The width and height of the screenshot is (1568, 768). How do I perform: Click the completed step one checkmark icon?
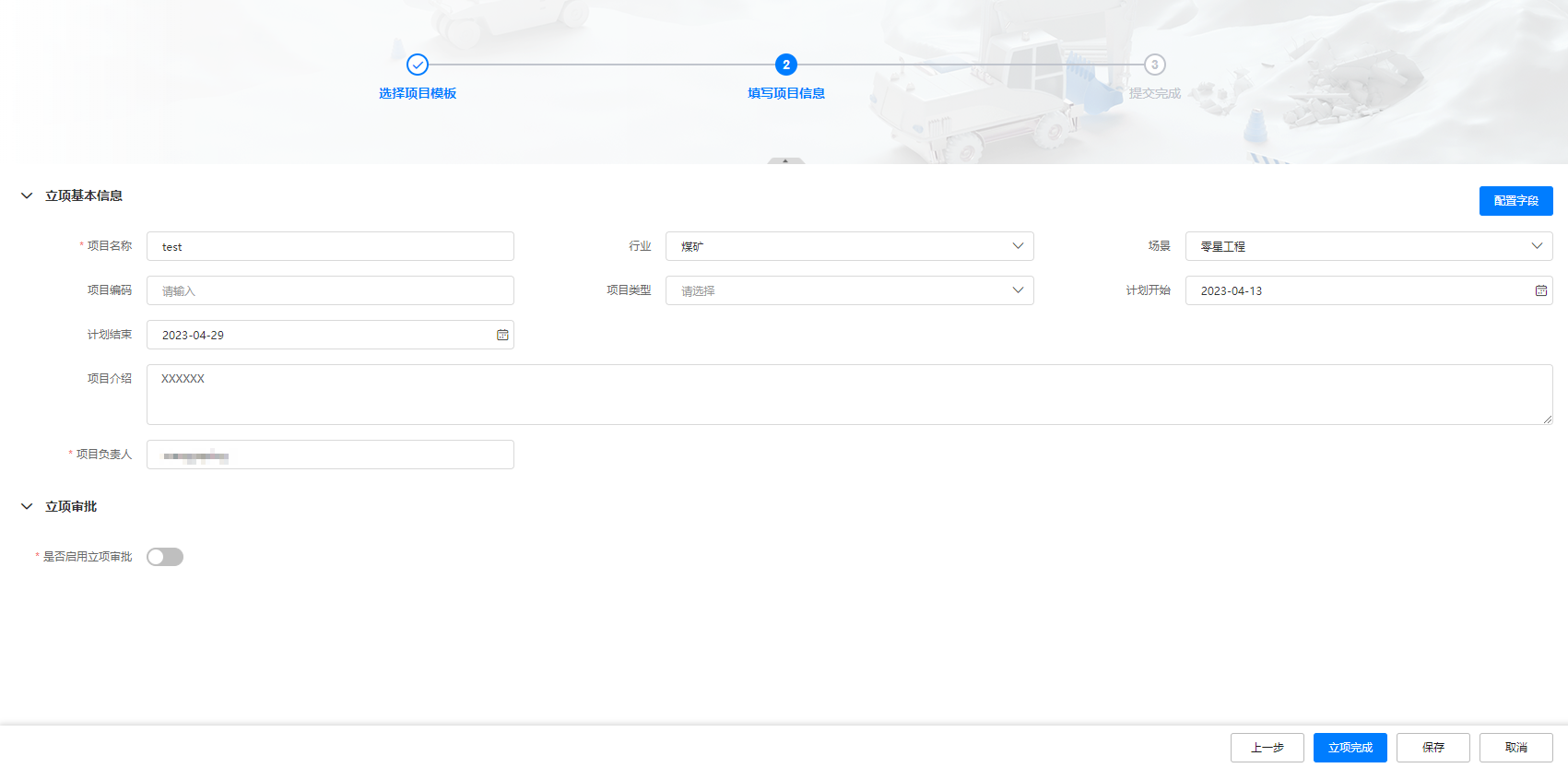click(x=418, y=65)
